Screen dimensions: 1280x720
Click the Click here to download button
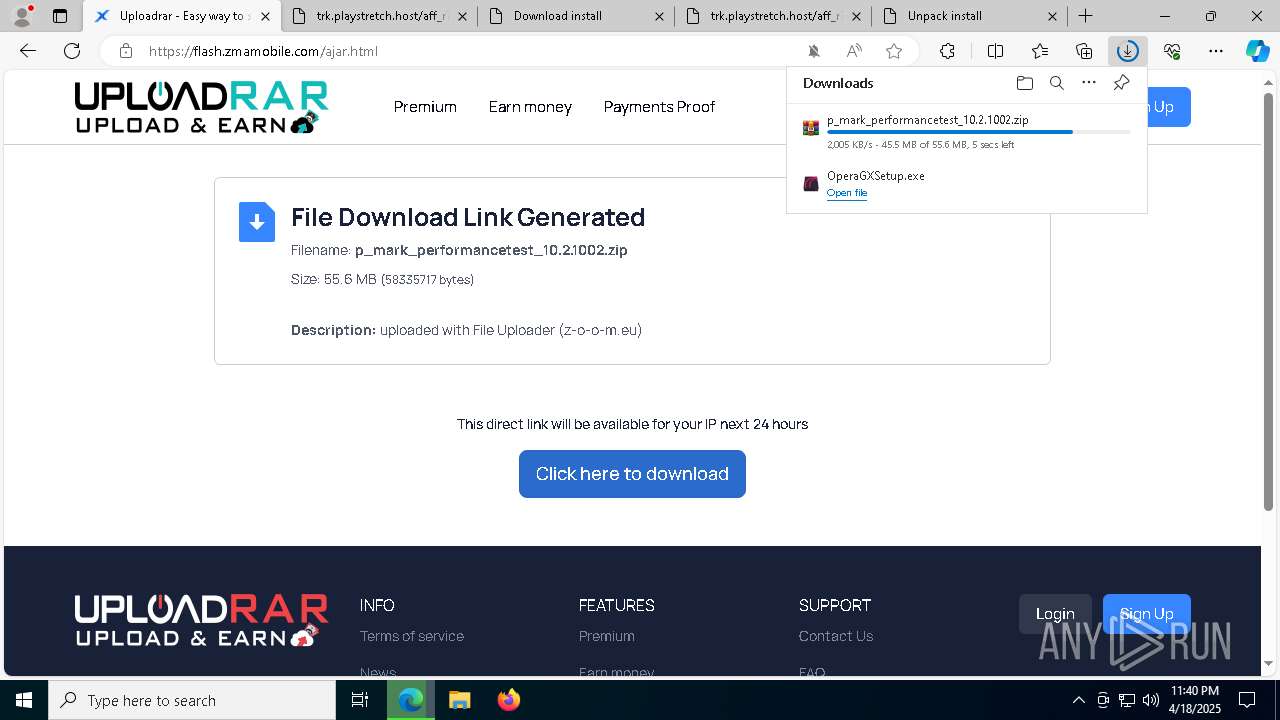632,474
